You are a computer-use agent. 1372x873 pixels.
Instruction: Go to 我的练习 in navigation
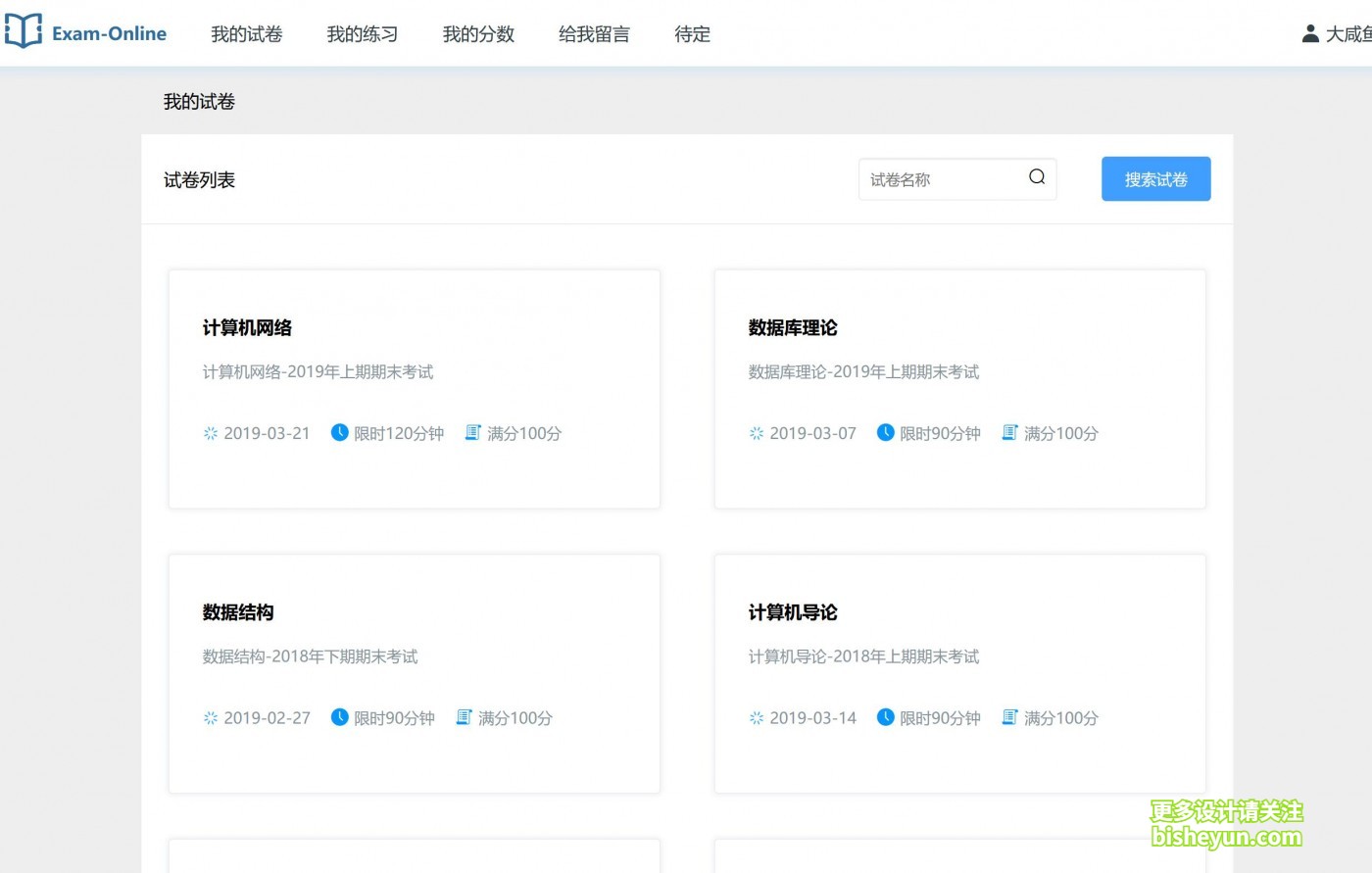pyautogui.click(x=362, y=34)
